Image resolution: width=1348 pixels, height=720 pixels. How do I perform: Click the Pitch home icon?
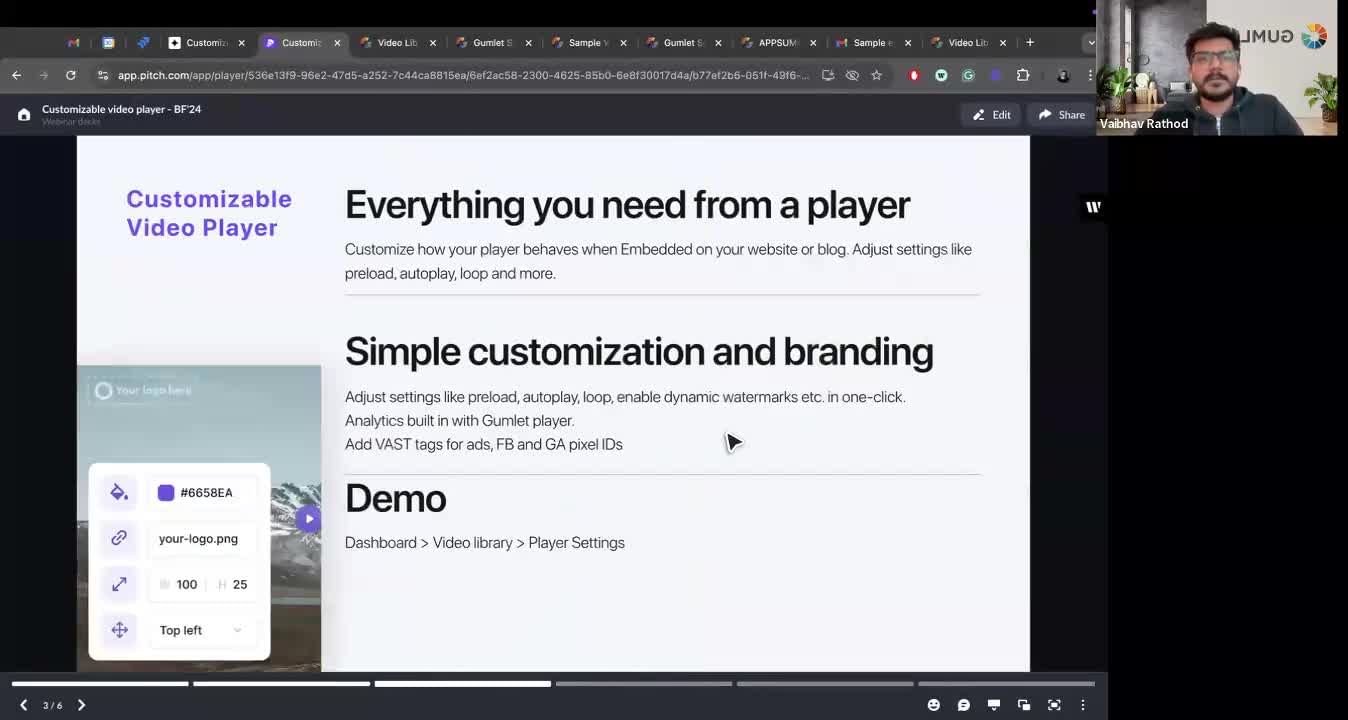(x=24, y=115)
